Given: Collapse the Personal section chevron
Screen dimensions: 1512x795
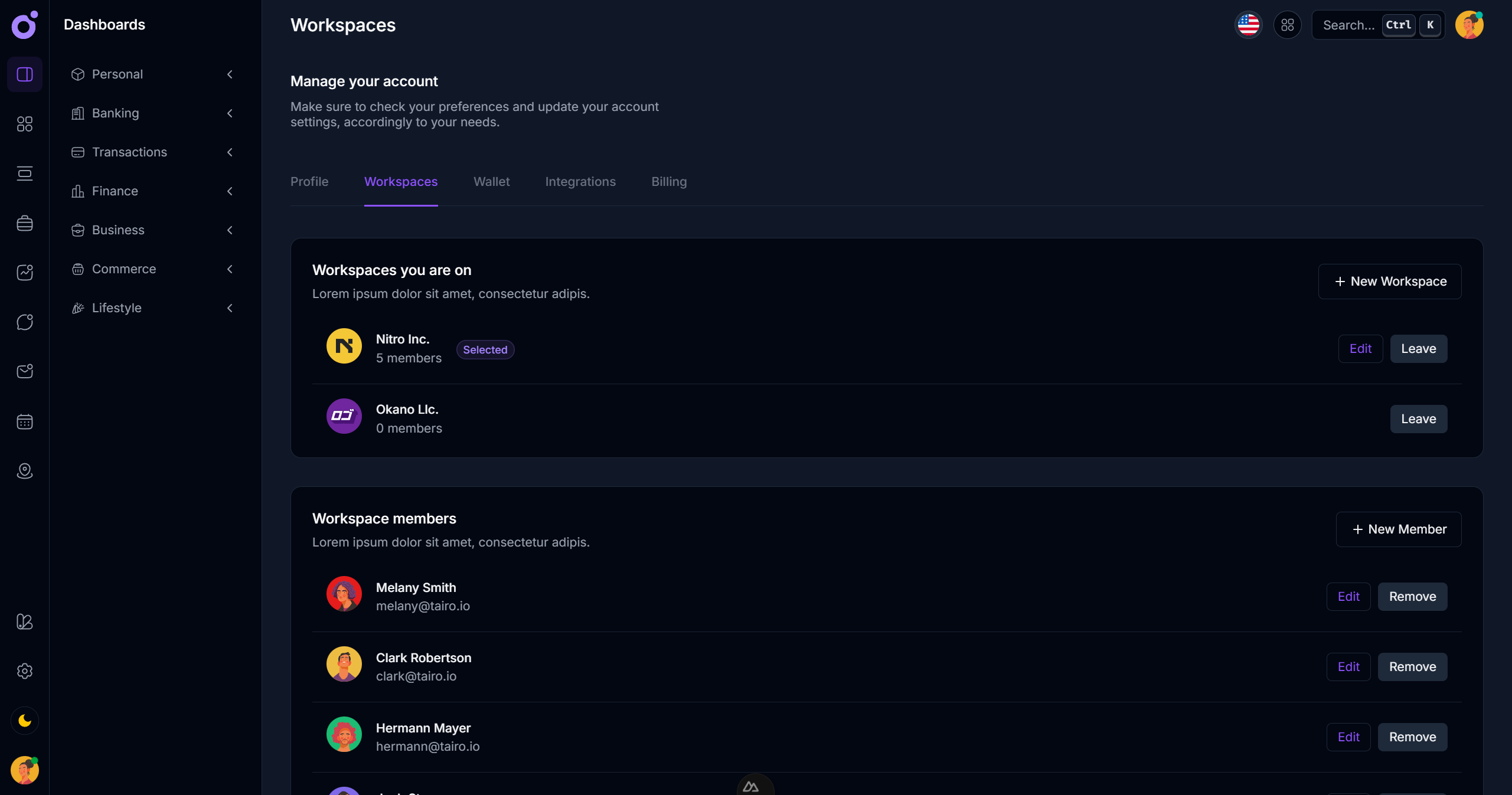Looking at the screenshot, I should (x=230, y=74).
